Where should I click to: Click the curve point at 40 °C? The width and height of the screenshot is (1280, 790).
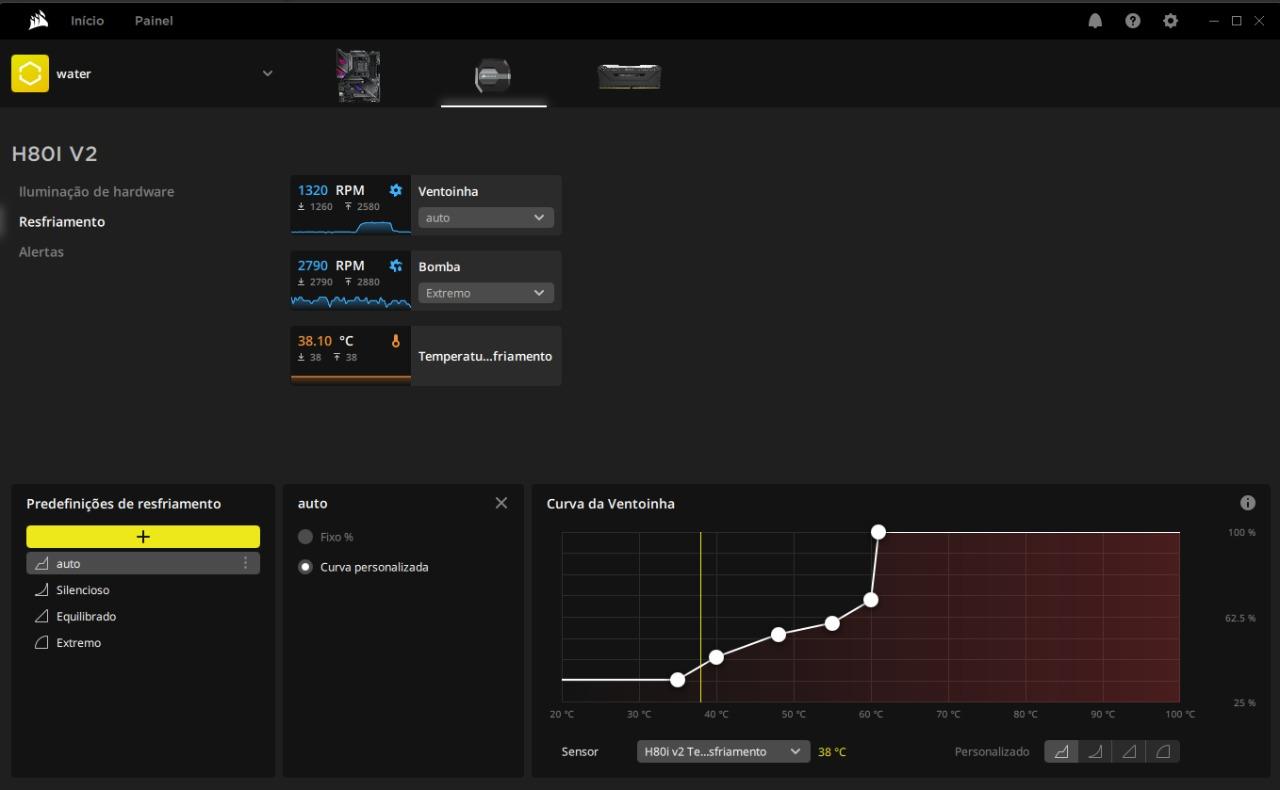tap(716, 657)
